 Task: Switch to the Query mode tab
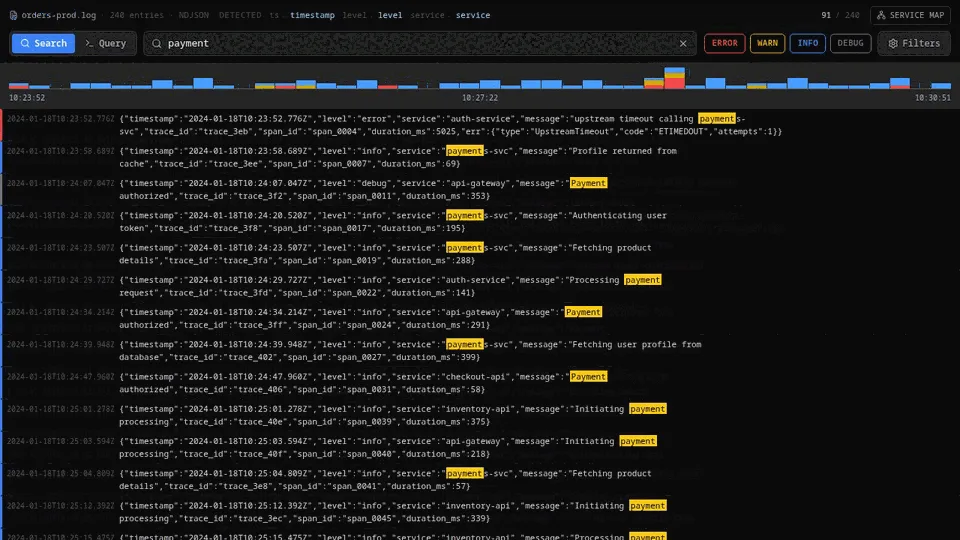click(x=106, y=43)
